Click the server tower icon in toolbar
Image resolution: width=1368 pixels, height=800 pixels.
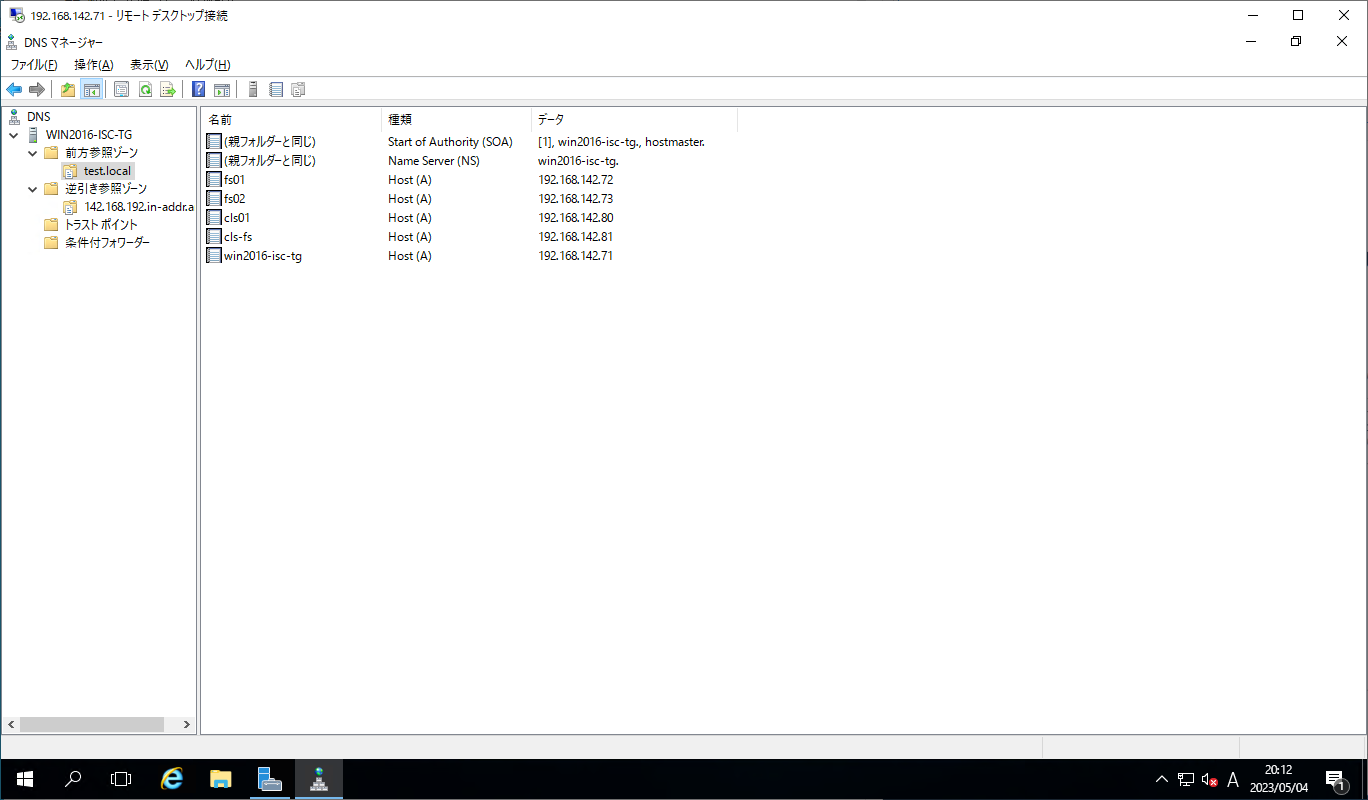pyautogui.click(x=253, y=90)
